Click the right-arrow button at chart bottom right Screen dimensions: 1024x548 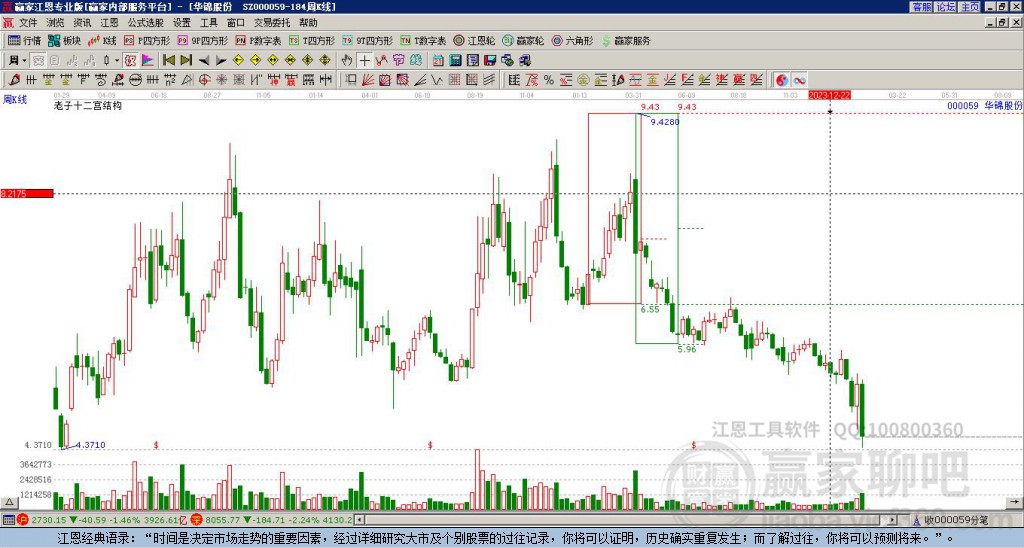point(1015,502)
